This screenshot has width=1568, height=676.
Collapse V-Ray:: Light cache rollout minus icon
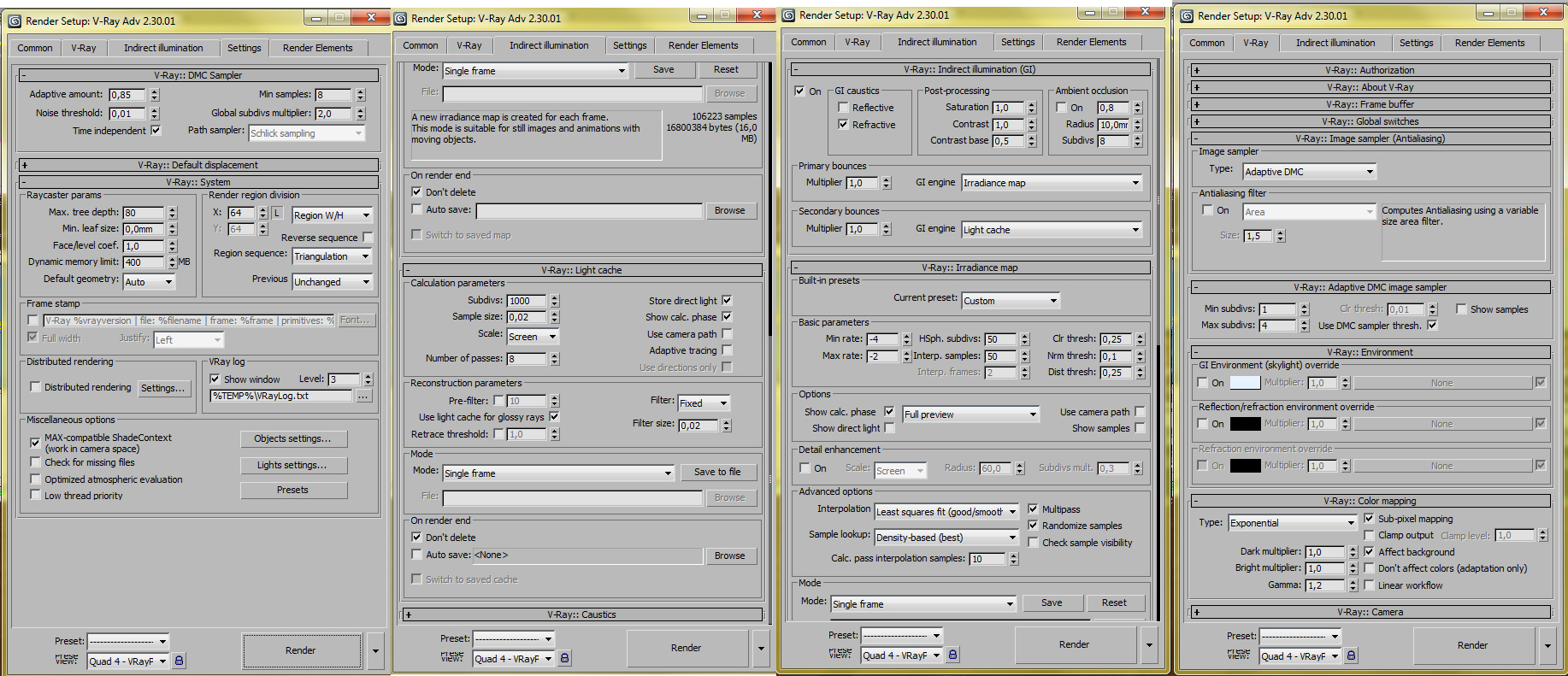[x=408, y=270]
